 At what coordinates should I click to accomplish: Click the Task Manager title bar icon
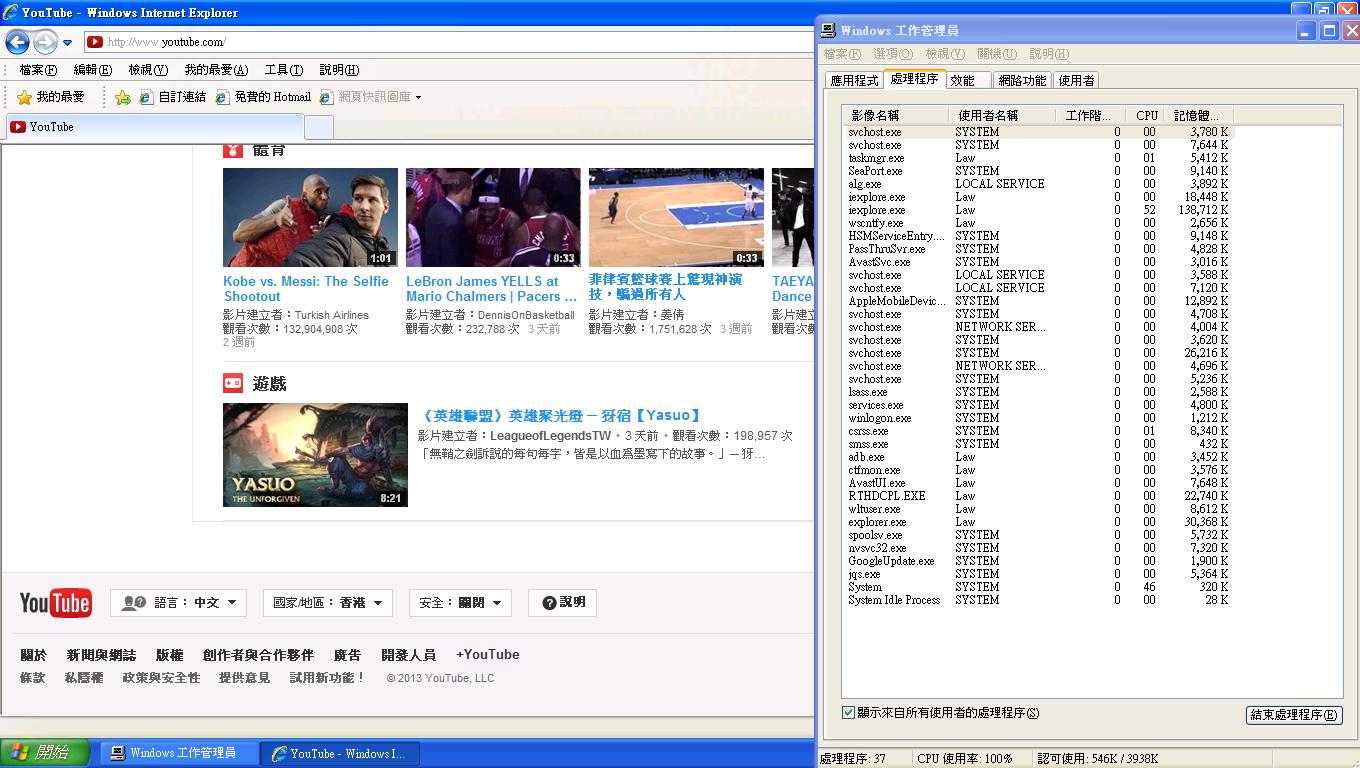(x=829, y=31)
